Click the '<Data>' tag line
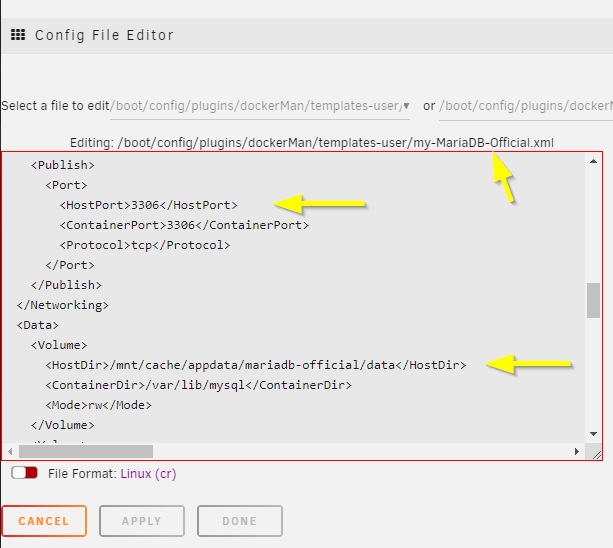Viewport: 613px width, 548px height. click(x=38, y=325)
